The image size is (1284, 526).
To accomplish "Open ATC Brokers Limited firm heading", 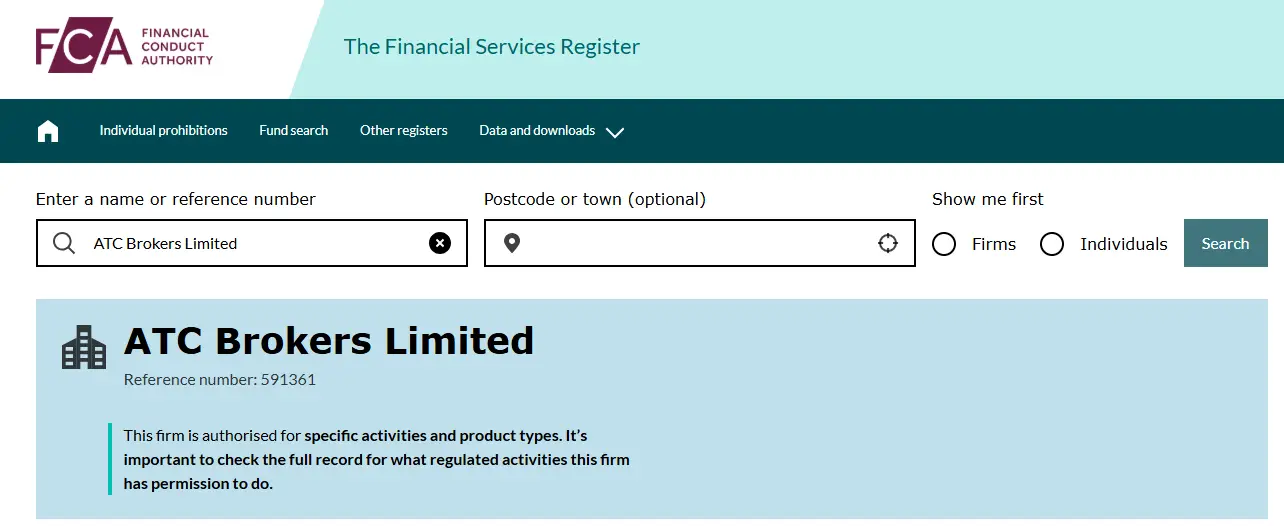I will (329, 341).
